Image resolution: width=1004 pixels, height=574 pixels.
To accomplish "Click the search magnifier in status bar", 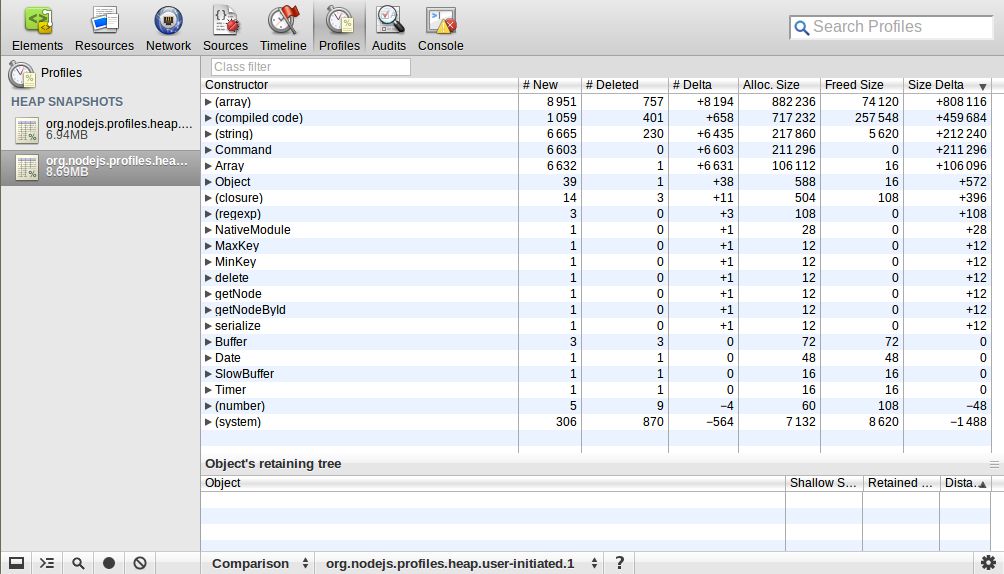I will pyautogui.click(x=78, y=563).
